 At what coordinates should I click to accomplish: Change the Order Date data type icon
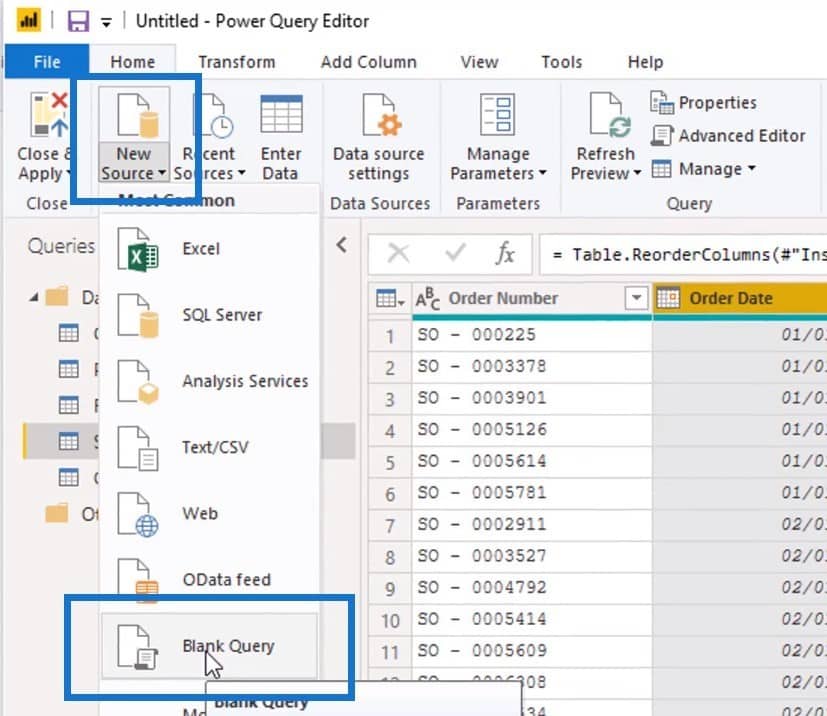[x=668, y=298]
